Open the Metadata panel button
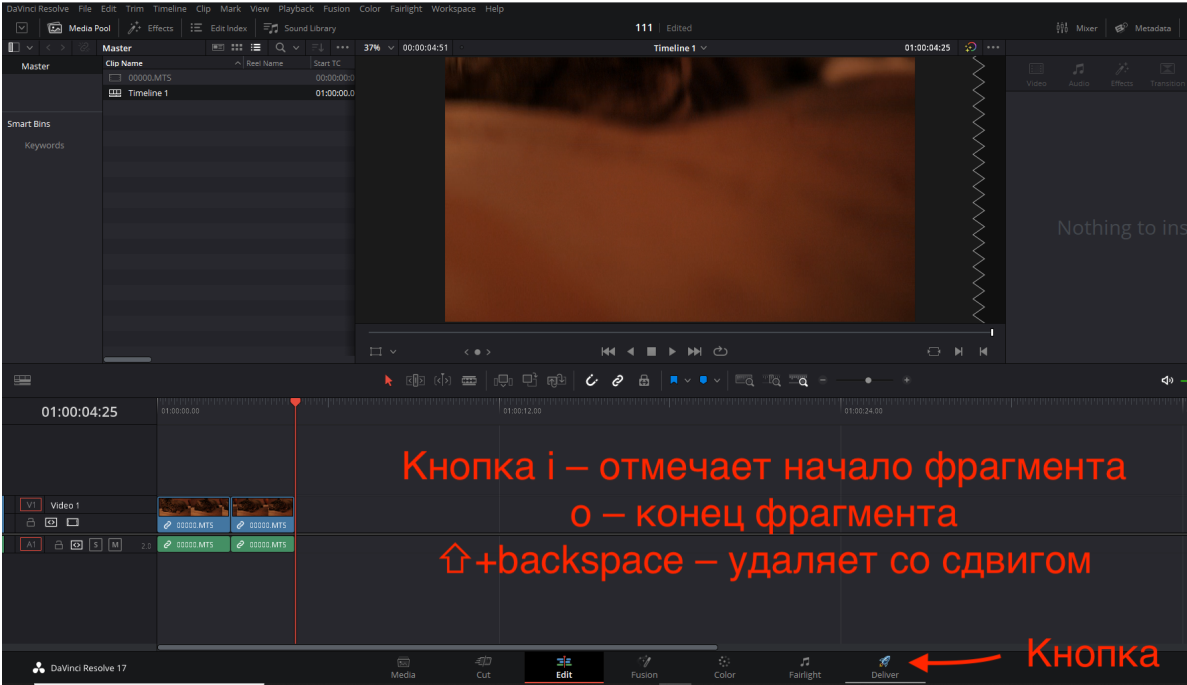 [x=1143, y=28]
